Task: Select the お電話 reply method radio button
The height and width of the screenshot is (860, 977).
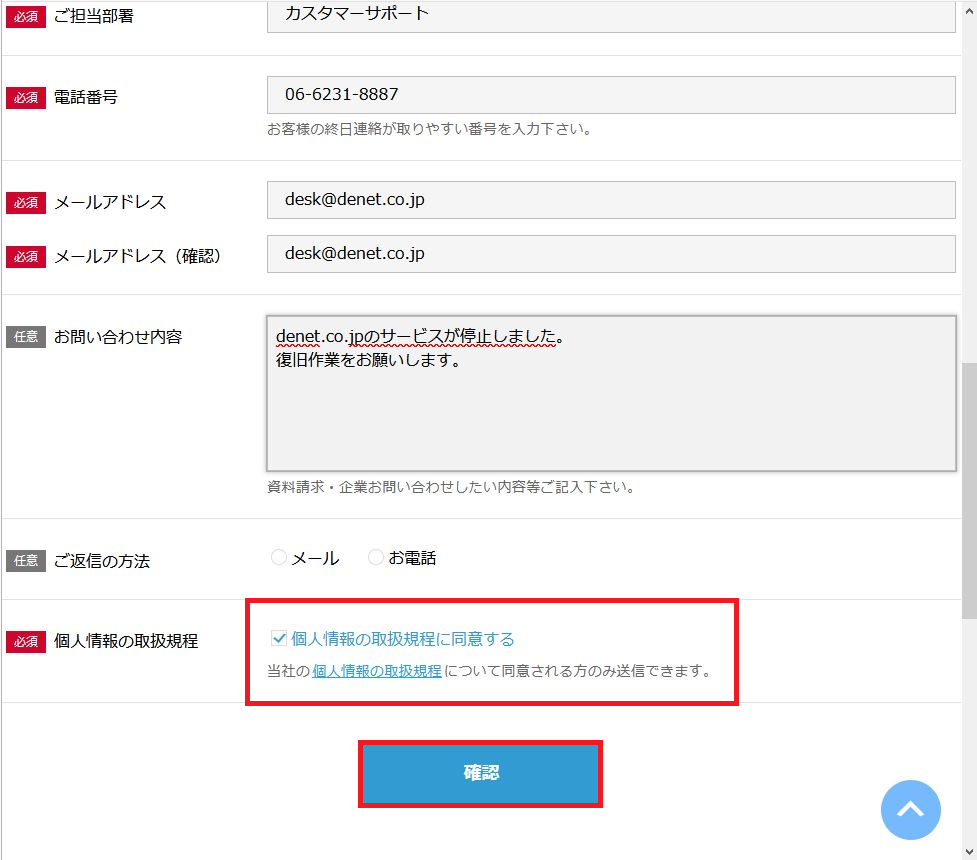Action: coord(376,557)
